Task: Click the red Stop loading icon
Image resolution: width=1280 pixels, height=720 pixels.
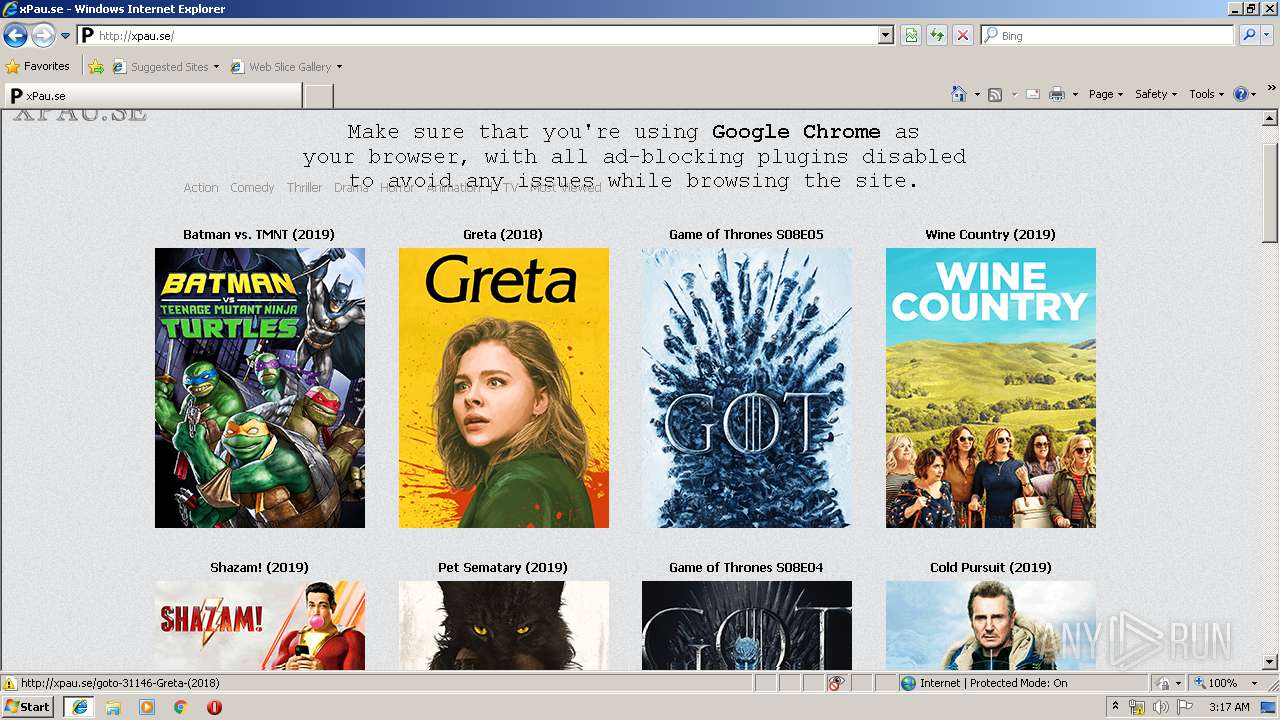Action: (x=963, y=35)
